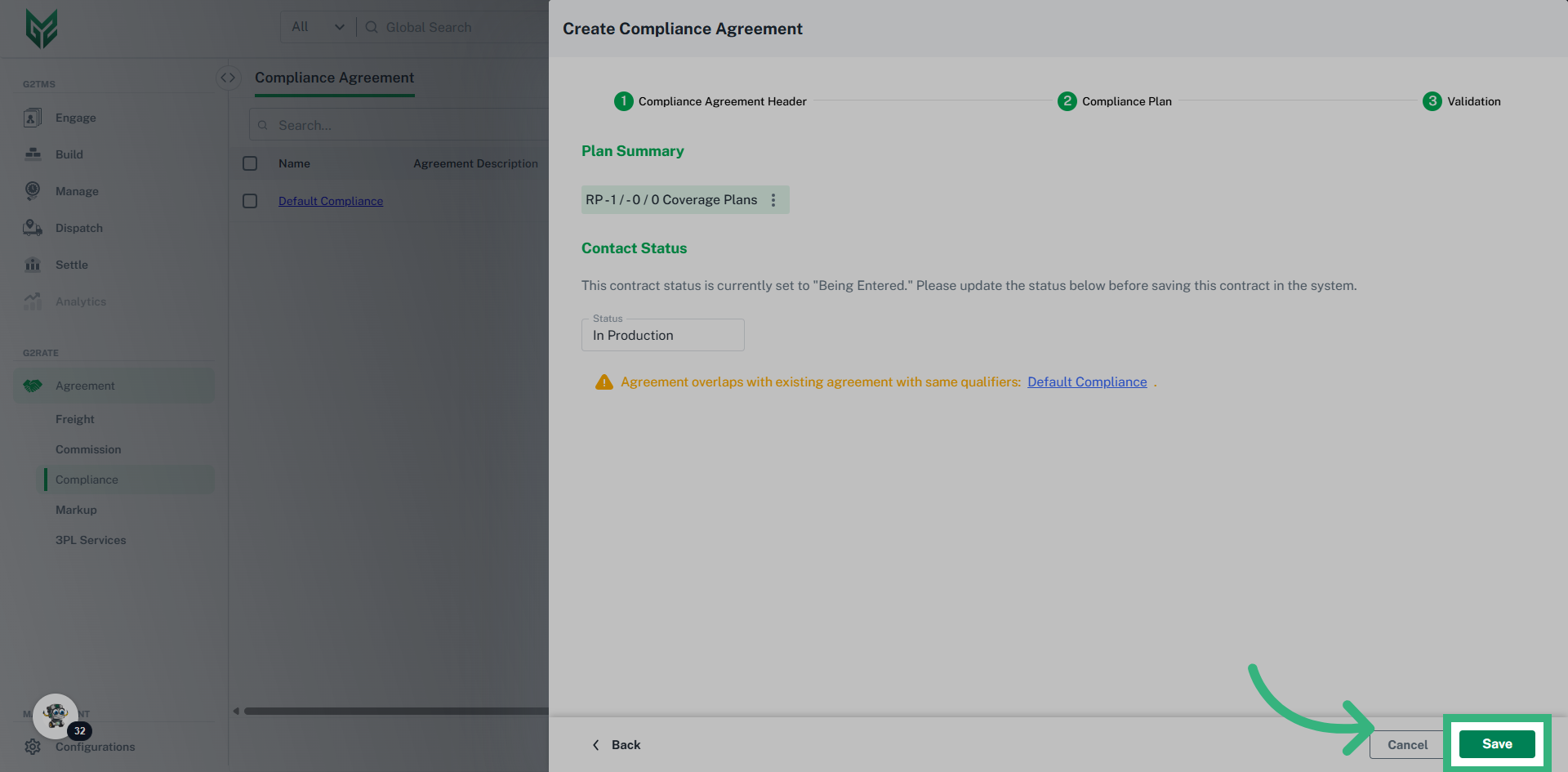Open the Freight menu item
The image size is (1568, 772).
pyautogui.click(x=74, y=419)
